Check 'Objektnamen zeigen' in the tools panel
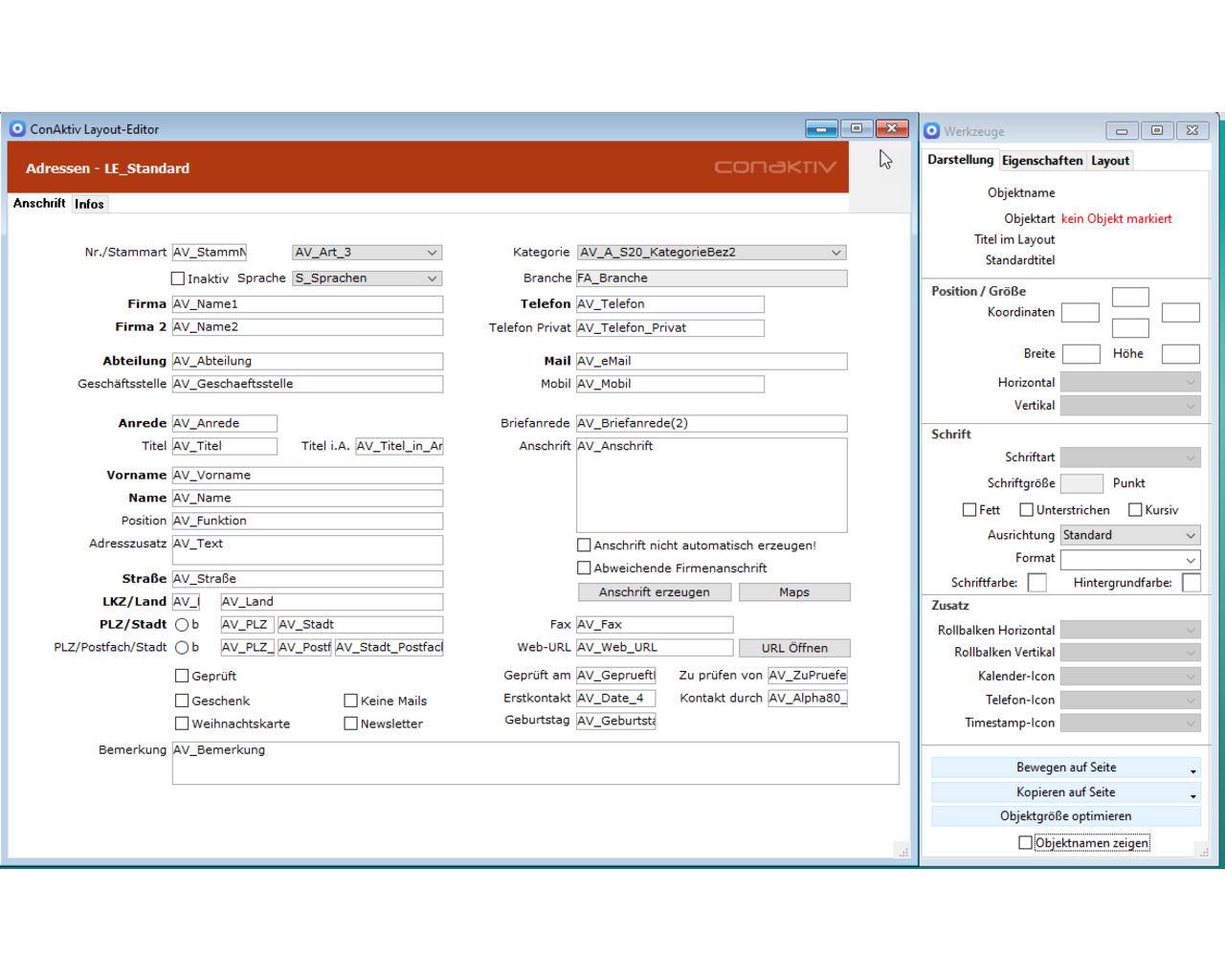 1026,841
